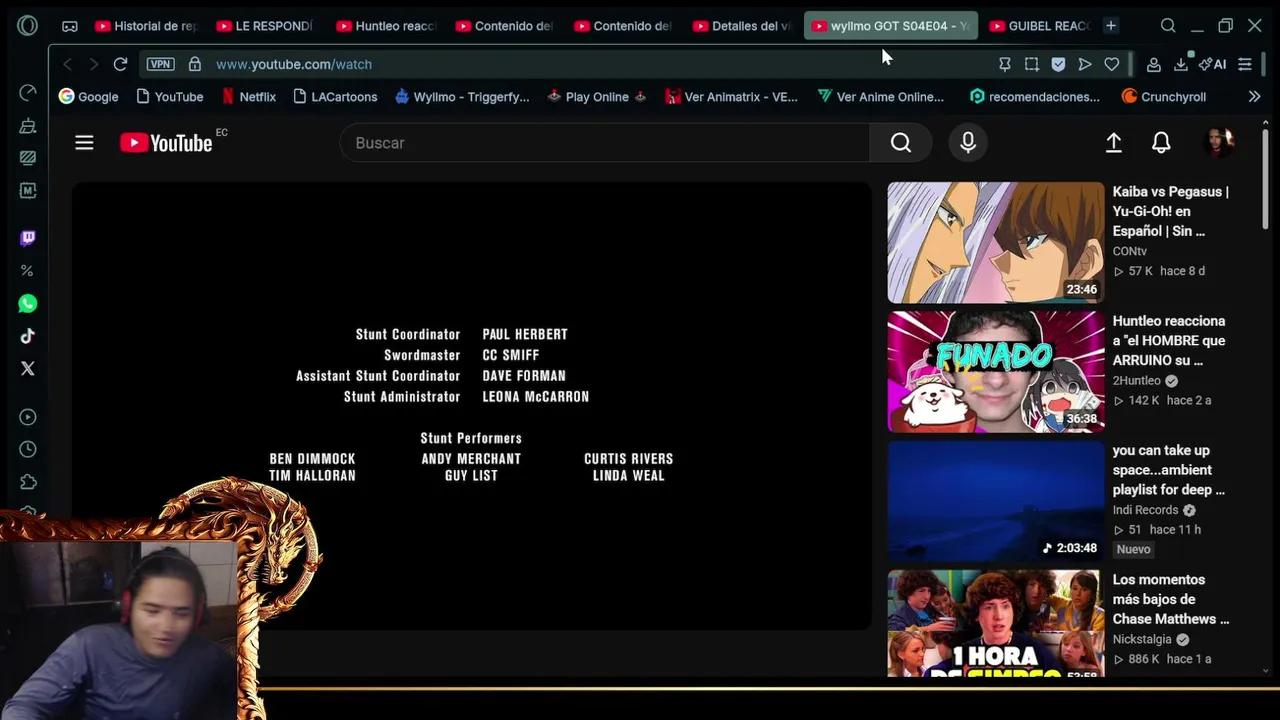1280x720 pixels.
Task: Toggle the VPN badge in address bar
Action: point(160,64)
